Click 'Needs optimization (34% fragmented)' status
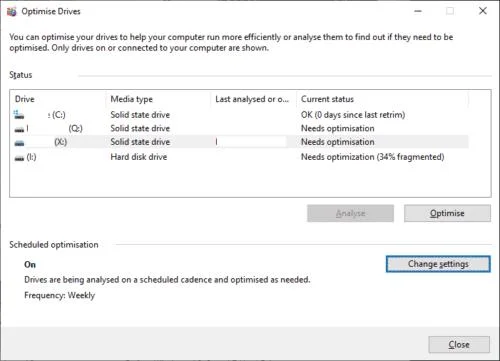Screen dimensions: 500x361 point(373,157)
